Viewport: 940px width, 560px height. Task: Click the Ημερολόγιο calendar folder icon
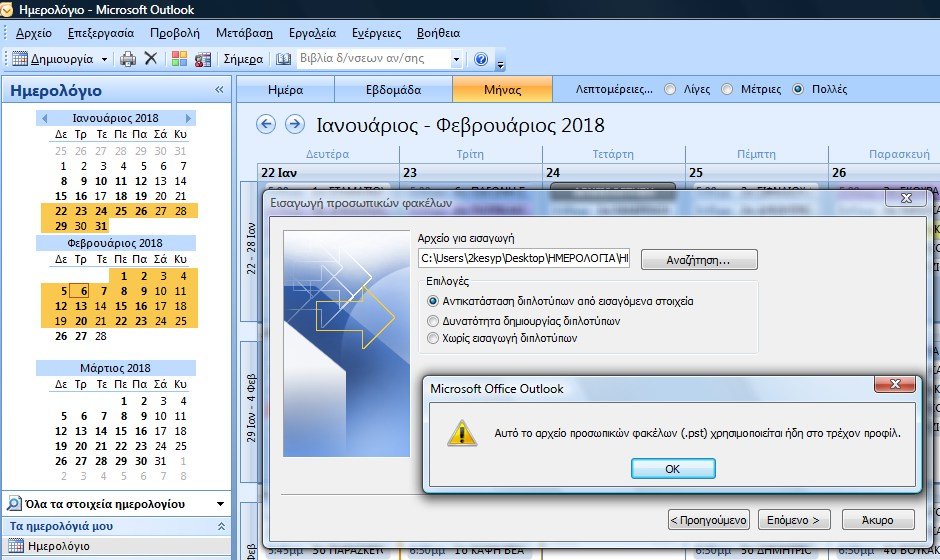pos(16,546)
